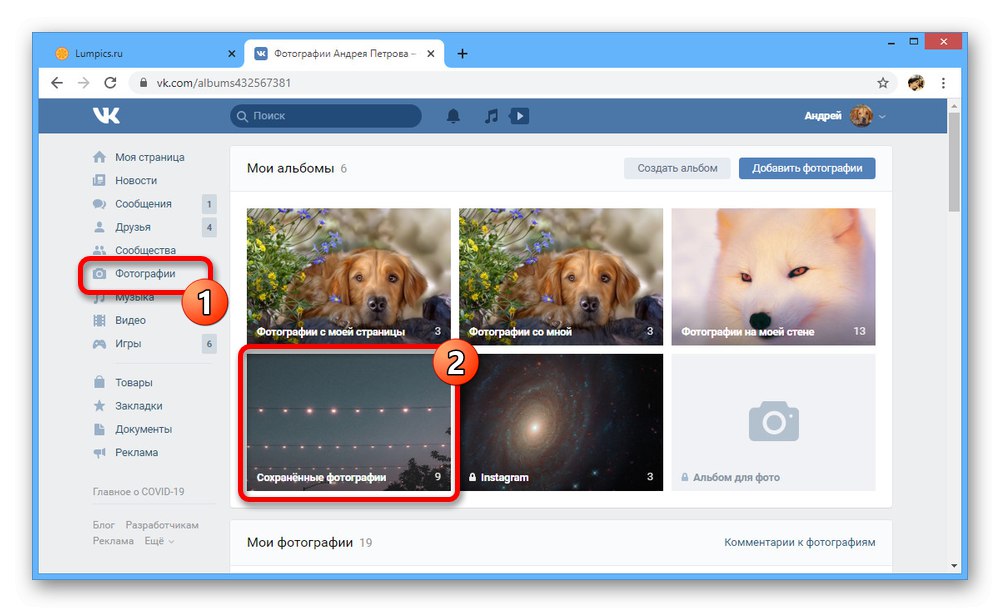This screenshot has width=1000, height=612.
Task: Click Добавить фотографии button
Action: coord(807,168)
